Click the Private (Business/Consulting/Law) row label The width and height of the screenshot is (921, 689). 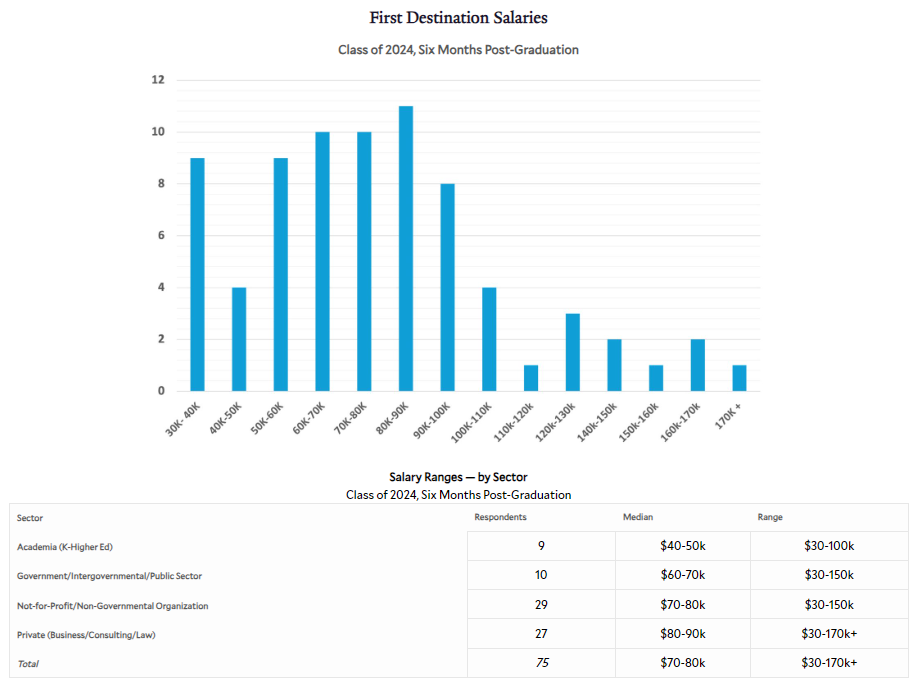[x=87, y=634]
